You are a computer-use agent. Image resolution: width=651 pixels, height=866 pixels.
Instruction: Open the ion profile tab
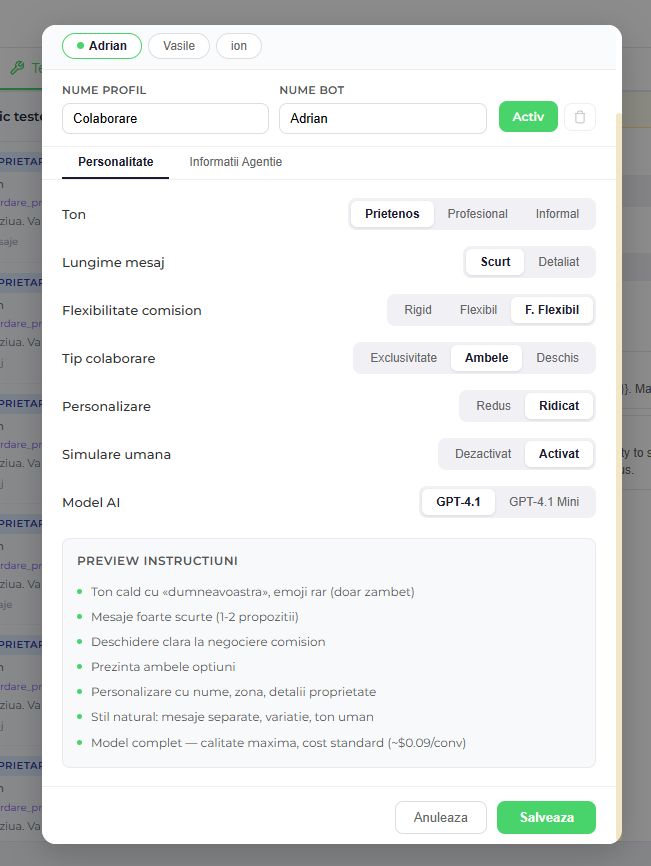[238, 45]
